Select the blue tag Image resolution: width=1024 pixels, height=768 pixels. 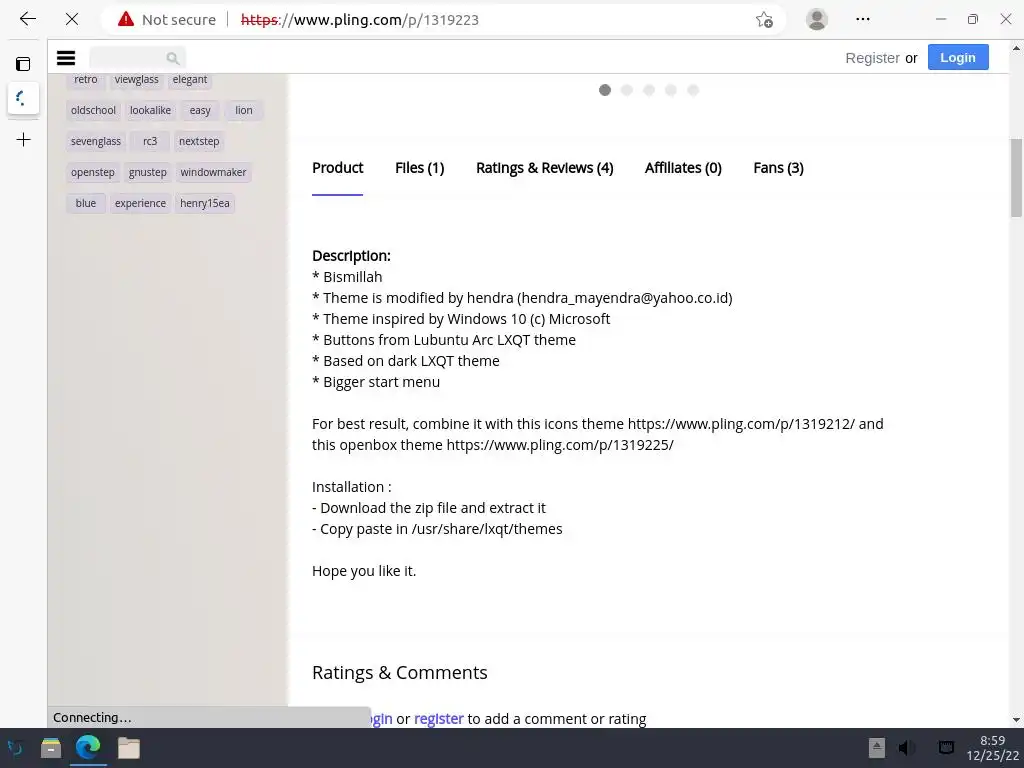point(86,203)
